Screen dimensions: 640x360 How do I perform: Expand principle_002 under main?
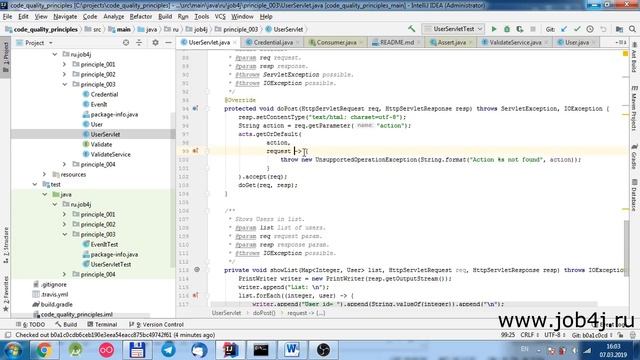(x=64, y=74)
